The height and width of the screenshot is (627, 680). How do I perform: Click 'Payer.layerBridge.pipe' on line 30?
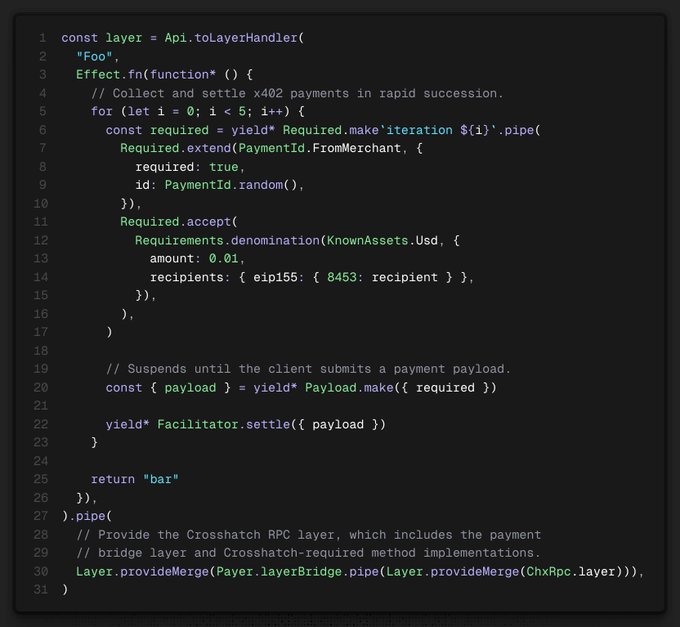click(x=297, y=571)
